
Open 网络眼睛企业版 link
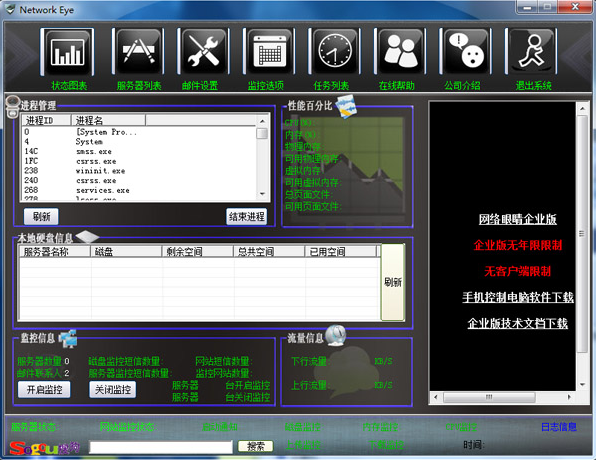(x=517, y=219)
